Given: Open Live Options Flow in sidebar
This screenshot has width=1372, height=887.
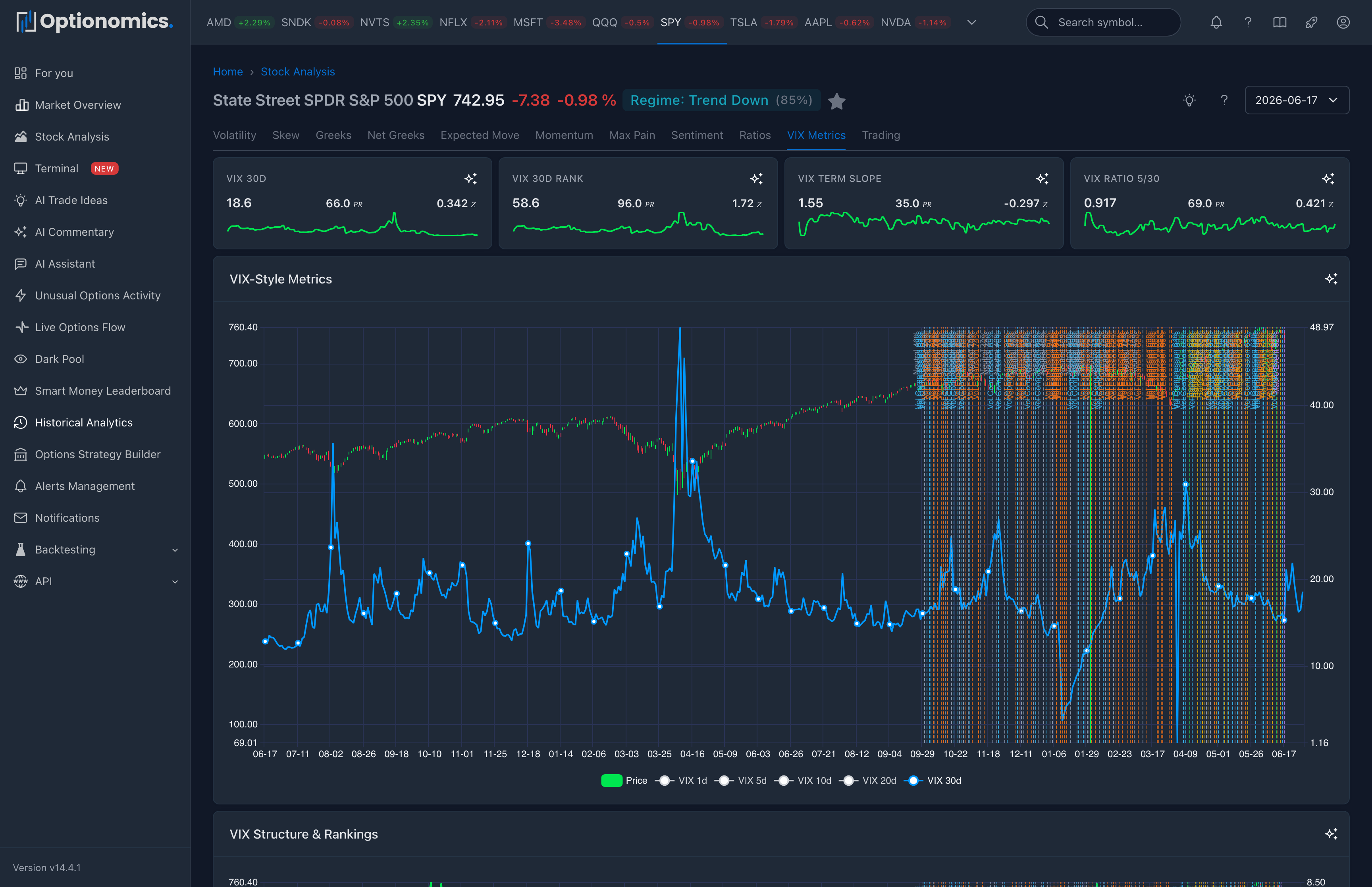Looking at the screenshot, I should click(95, 327).
